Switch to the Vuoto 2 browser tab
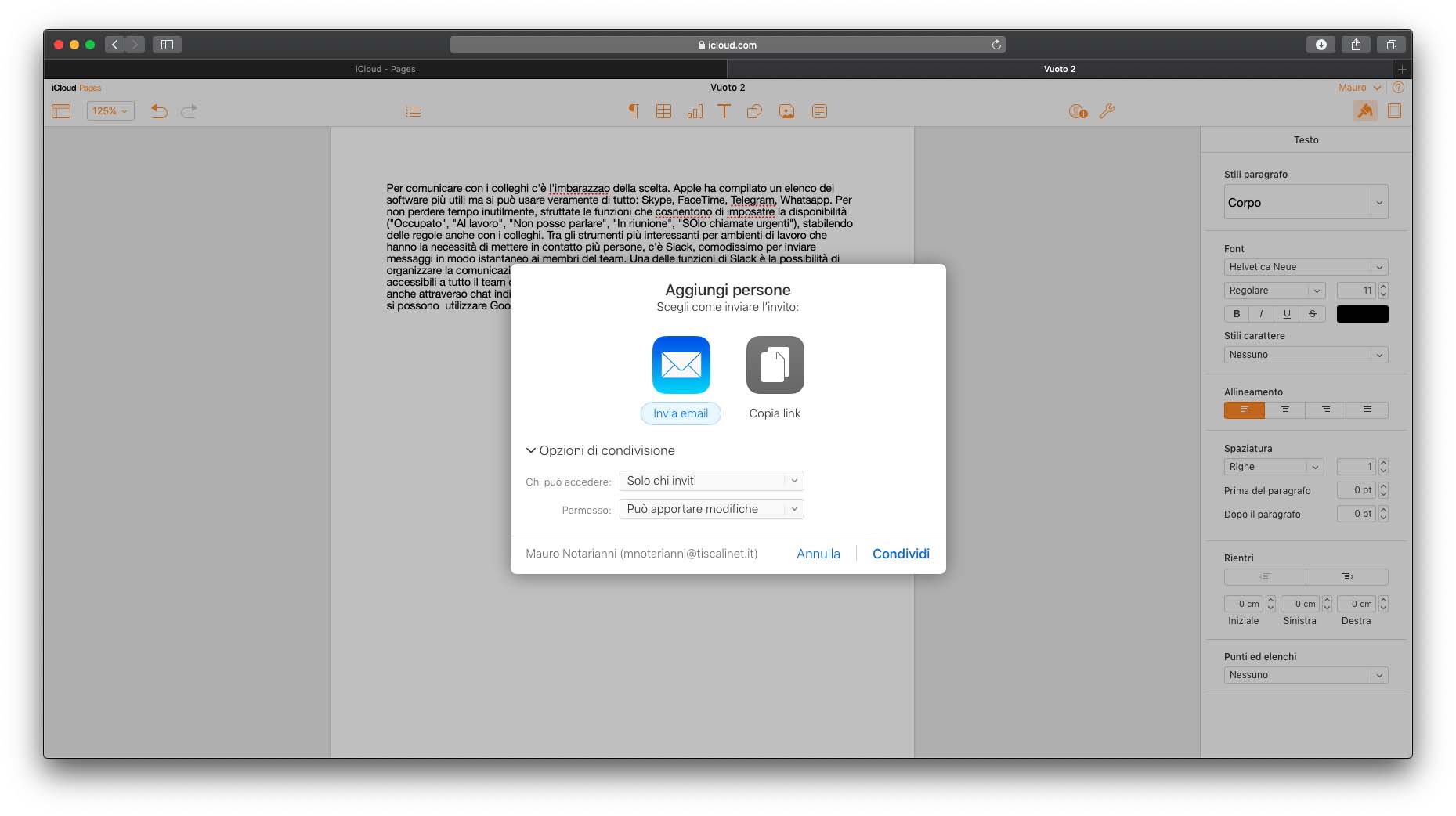1456x816 pixels. tap(1060, 69)
